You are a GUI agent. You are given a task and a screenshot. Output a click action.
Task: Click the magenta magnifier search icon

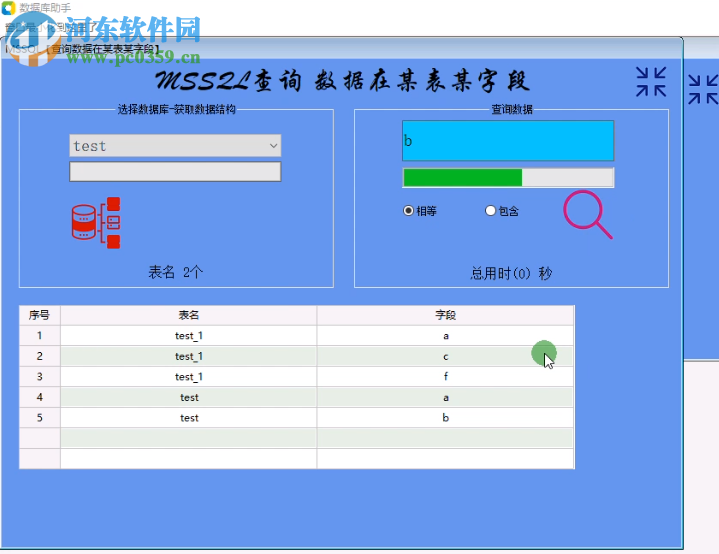click(x=588, y=215)
